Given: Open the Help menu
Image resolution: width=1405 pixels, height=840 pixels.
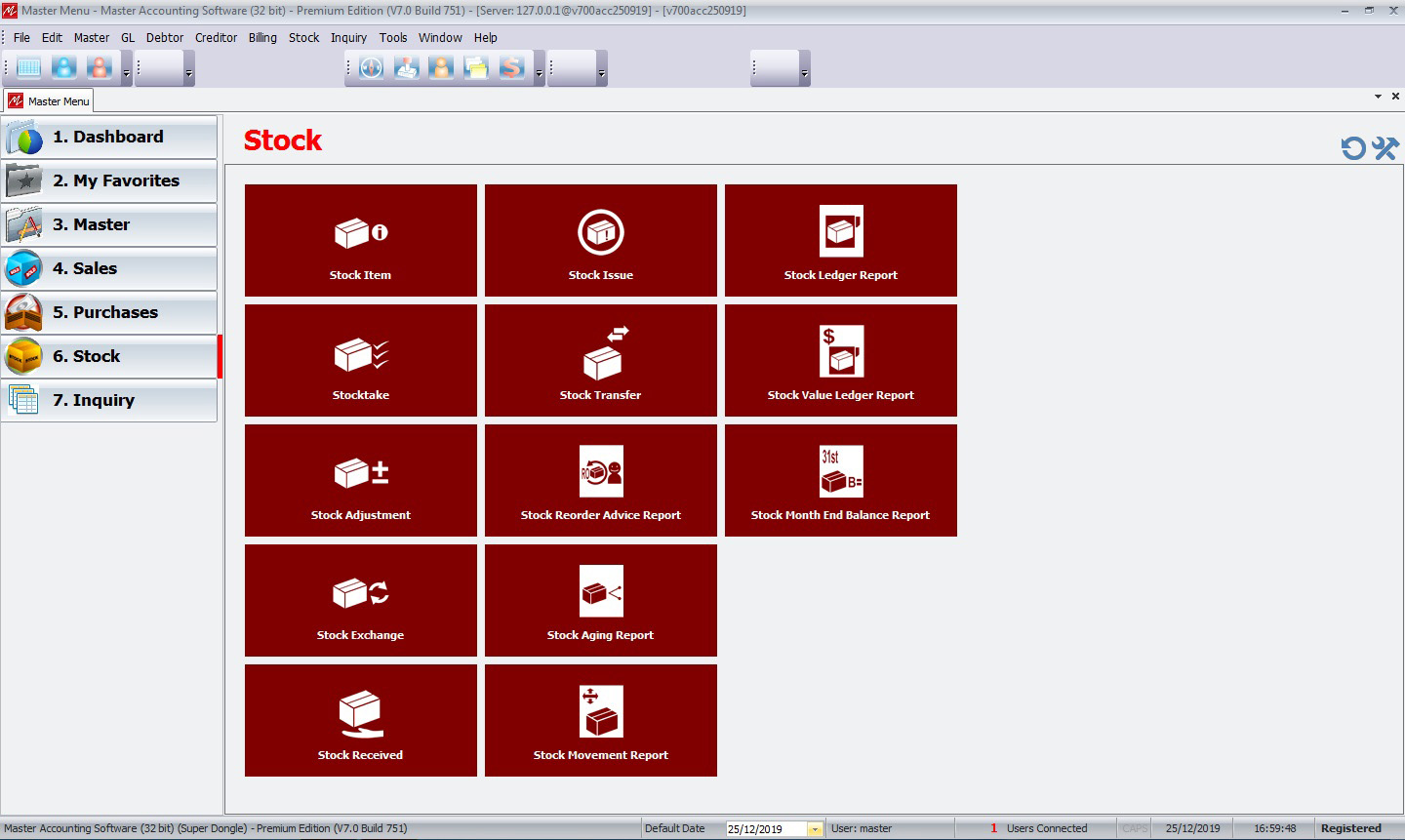Looking at the screenshot, I should point(486,38).
